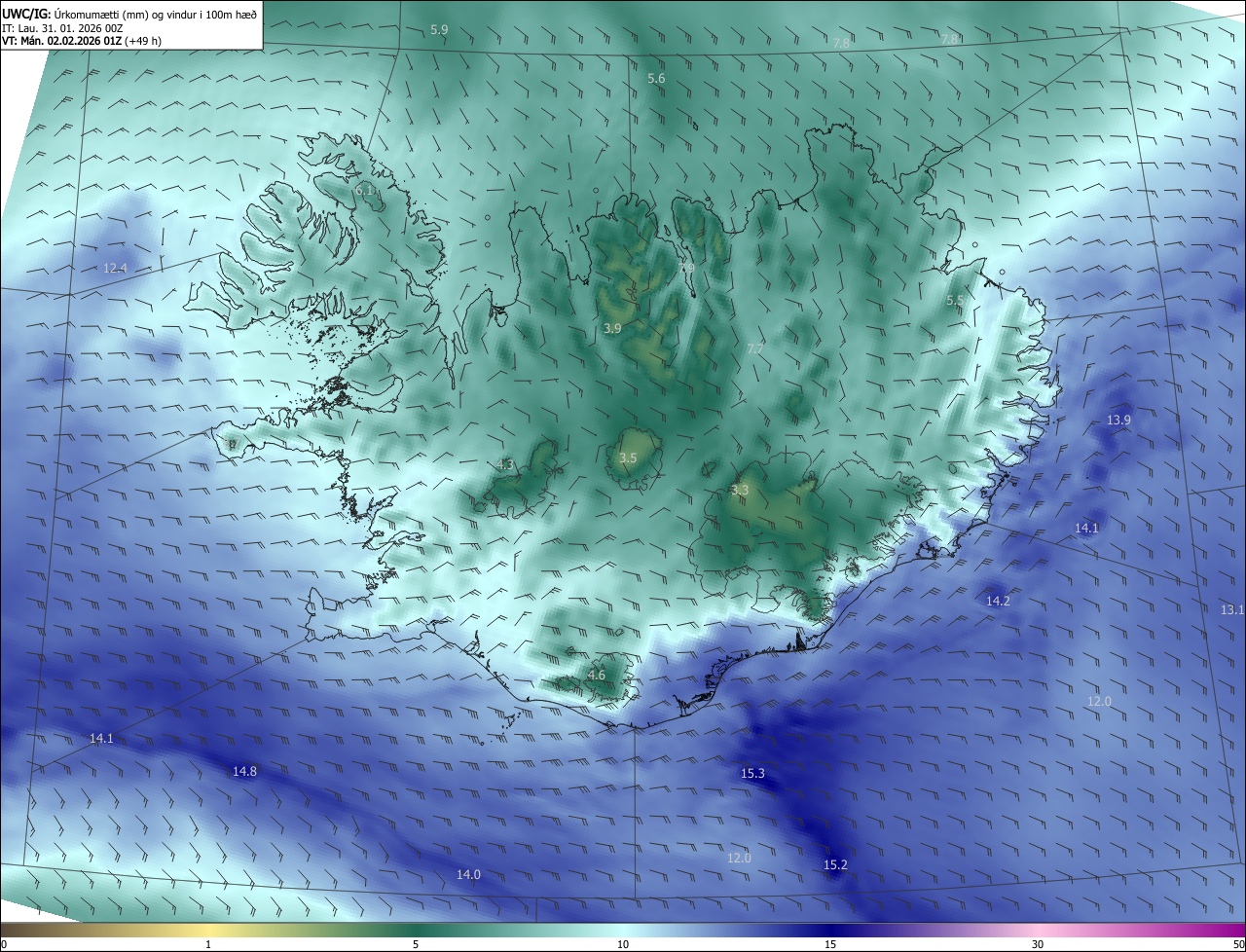Click the 13.9 value label offshore
The width and height of the screenshot is (1246, 952).
click(1118, 420)
